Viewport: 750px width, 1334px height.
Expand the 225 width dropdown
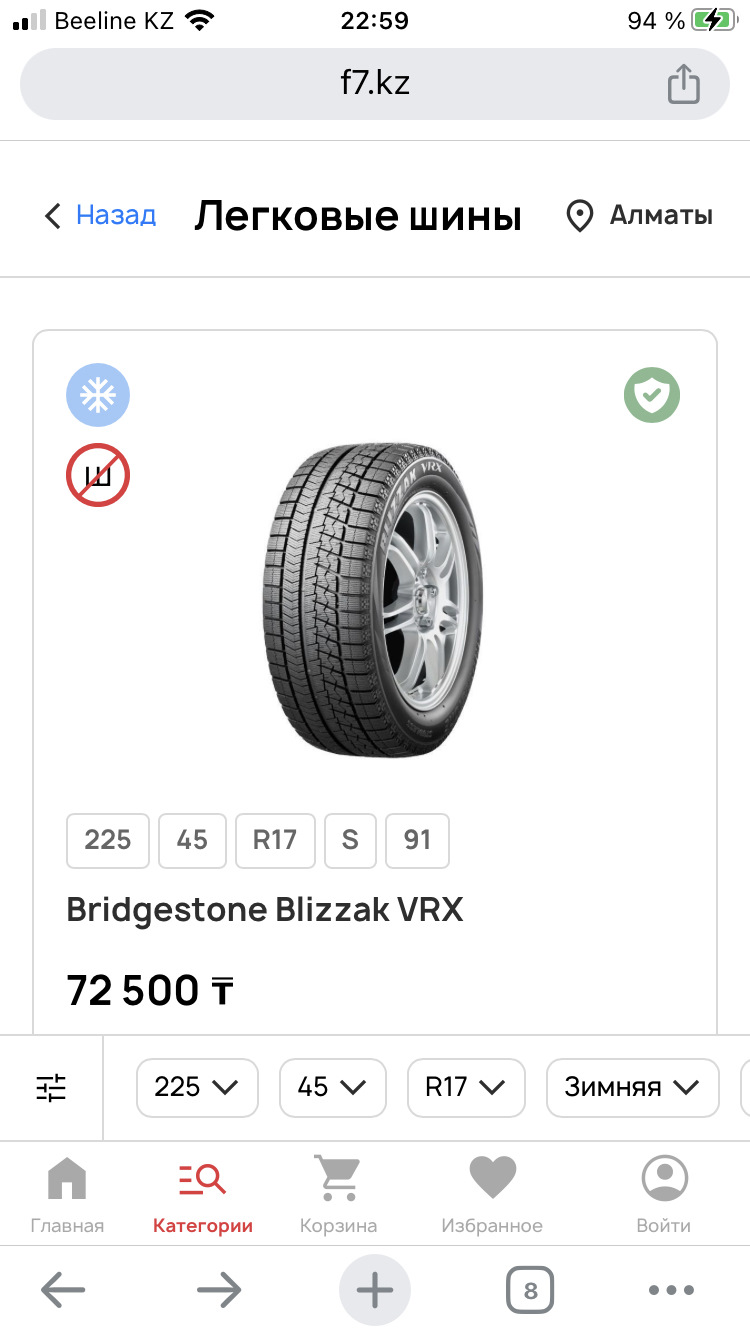pyautogui.click(x=197, y=1087)
